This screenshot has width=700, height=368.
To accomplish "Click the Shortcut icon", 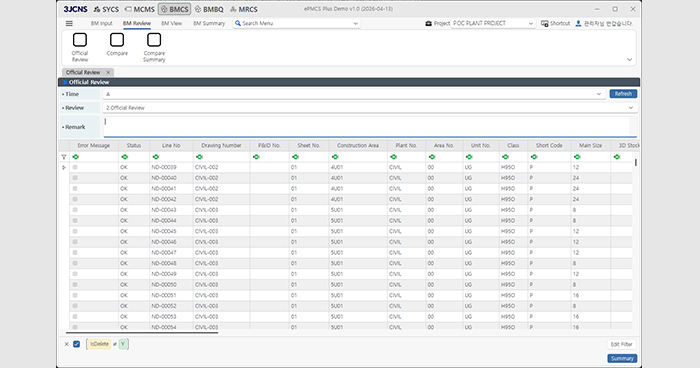I will tap(545, 23).
